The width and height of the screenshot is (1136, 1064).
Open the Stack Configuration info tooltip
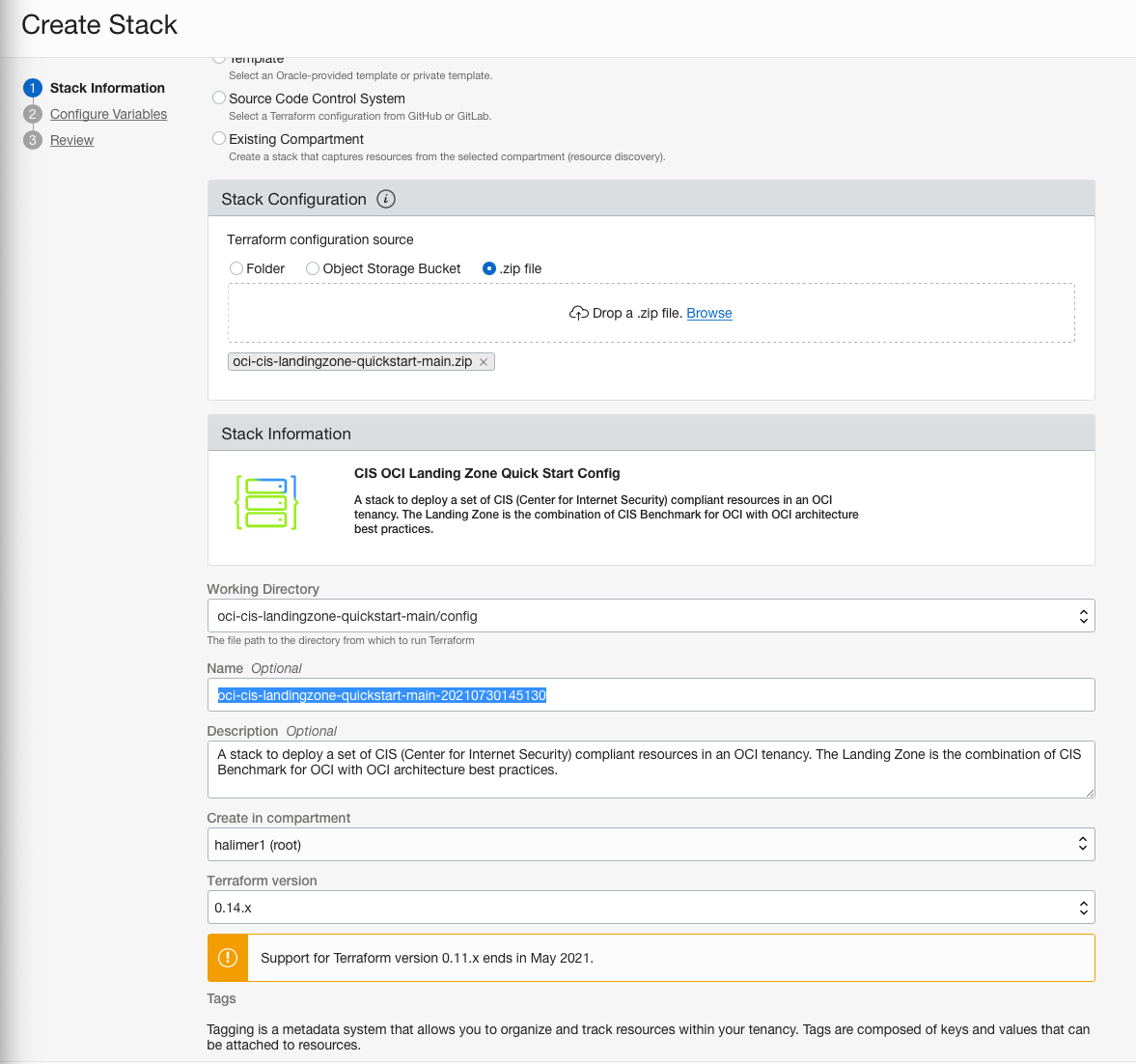pyautogui.click(x=385, y=199)
